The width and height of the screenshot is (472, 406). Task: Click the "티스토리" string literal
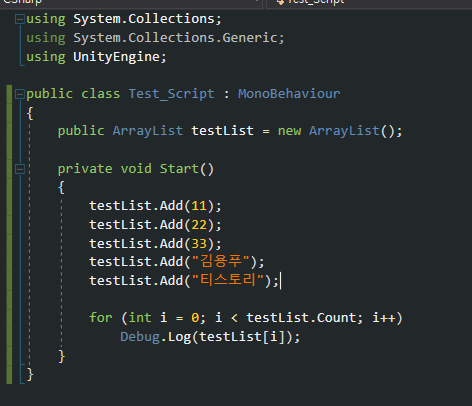coord(228,280)
